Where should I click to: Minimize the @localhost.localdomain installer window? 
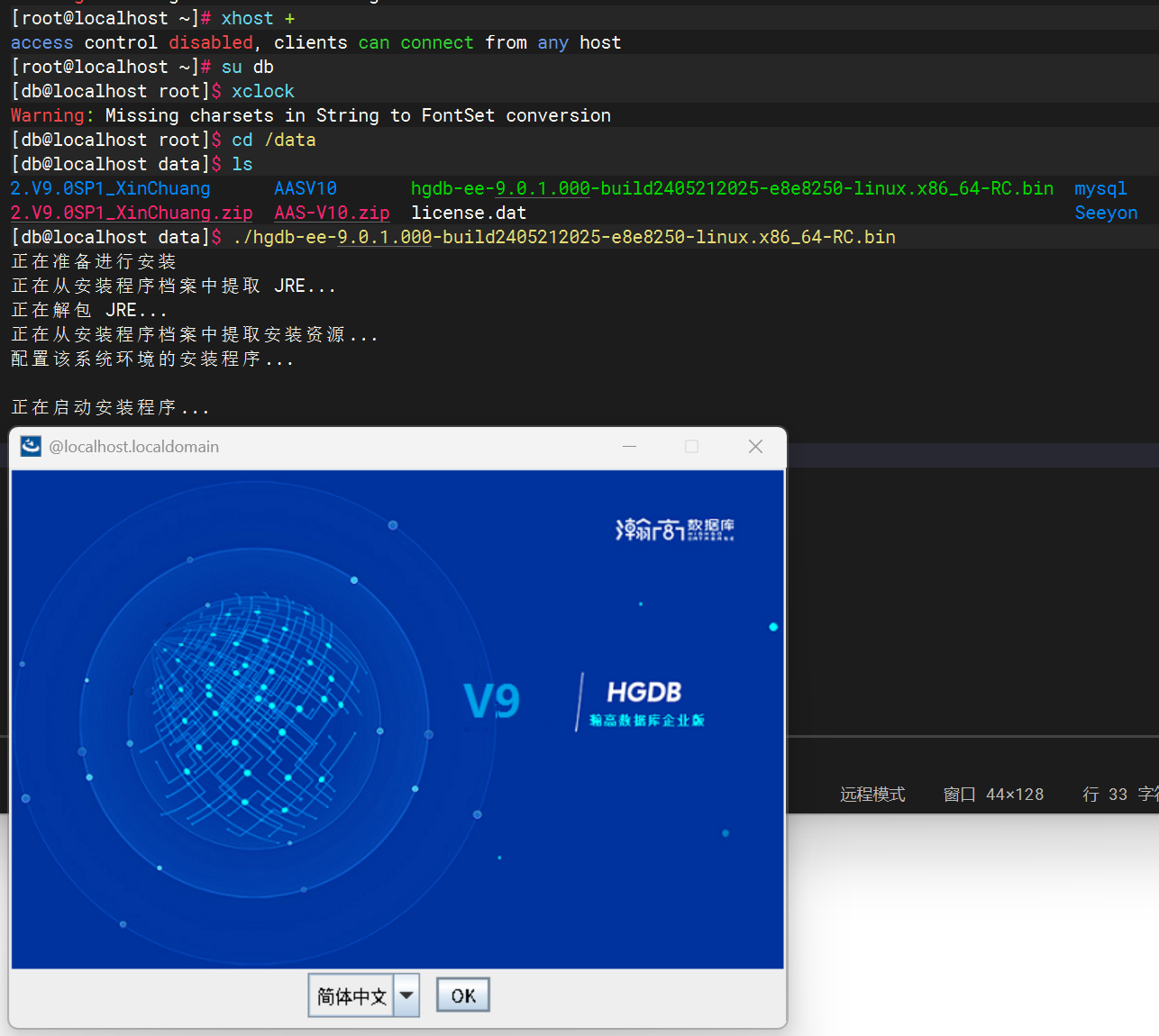[x=629, y=447]
